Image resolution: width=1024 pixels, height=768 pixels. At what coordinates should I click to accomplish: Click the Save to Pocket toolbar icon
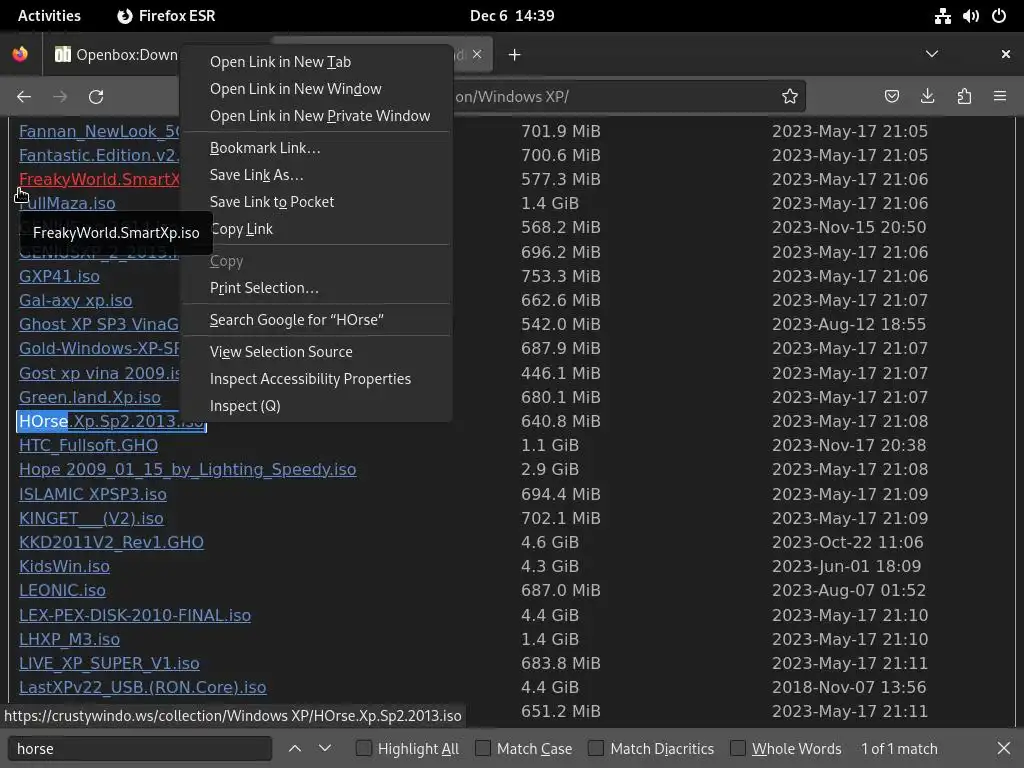(x=891, y=97)
